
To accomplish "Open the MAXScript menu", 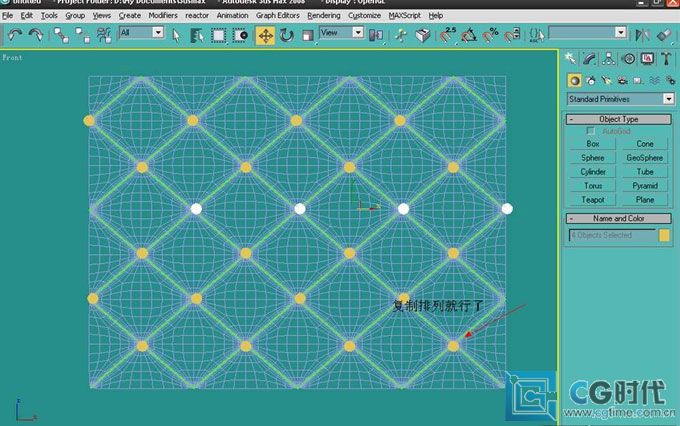I will tap(405, 15).
